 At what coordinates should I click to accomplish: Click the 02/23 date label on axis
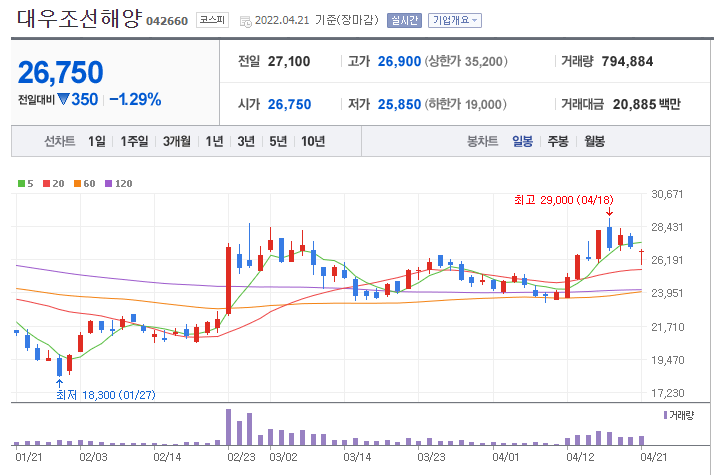click(x=241, y=457)
